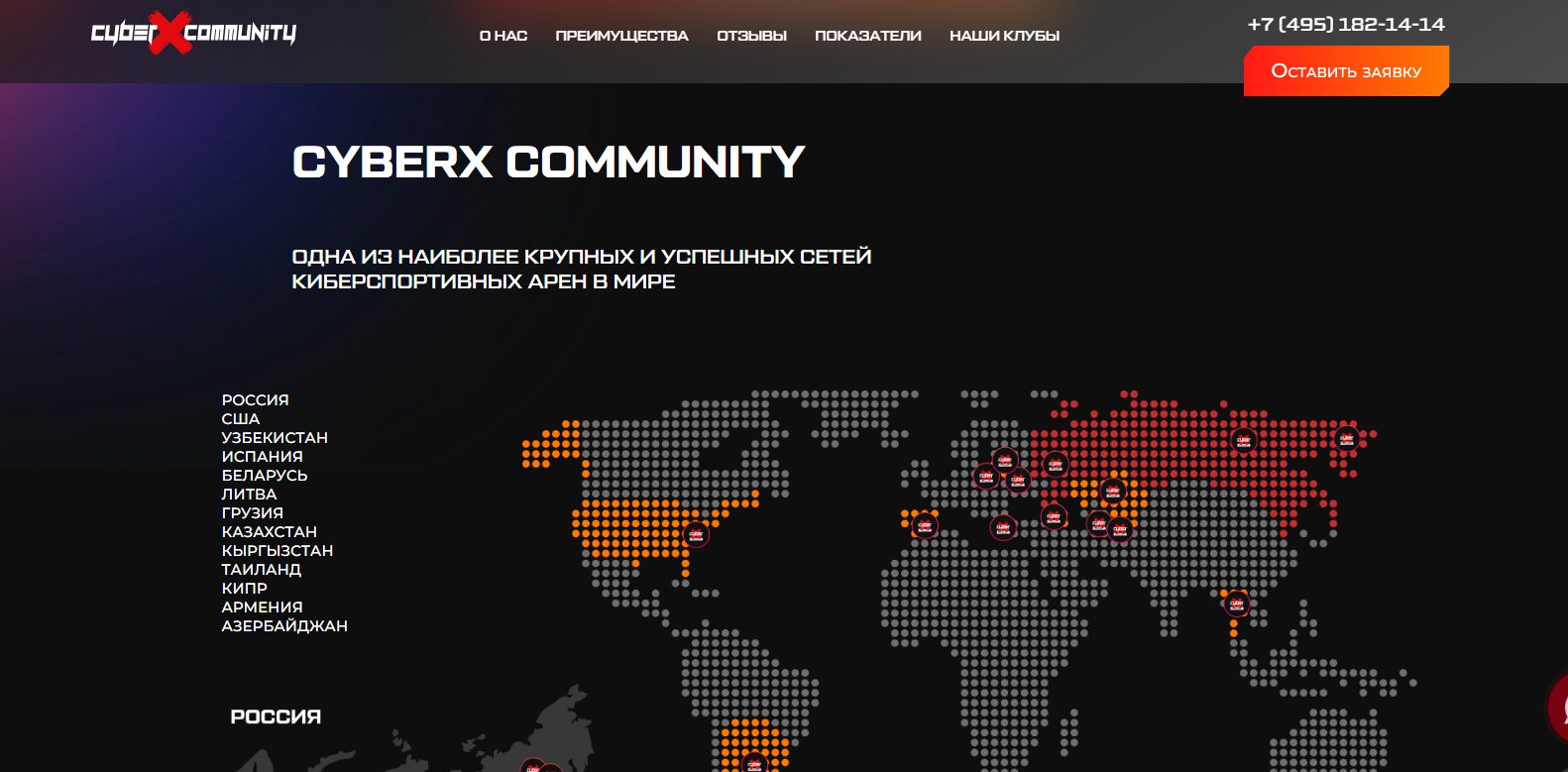The height and width of the screenshot is (772, 1568).
Task: Go to the ПРЕИМУЩЕСТВА section
Action: click(x=621, y=36)
